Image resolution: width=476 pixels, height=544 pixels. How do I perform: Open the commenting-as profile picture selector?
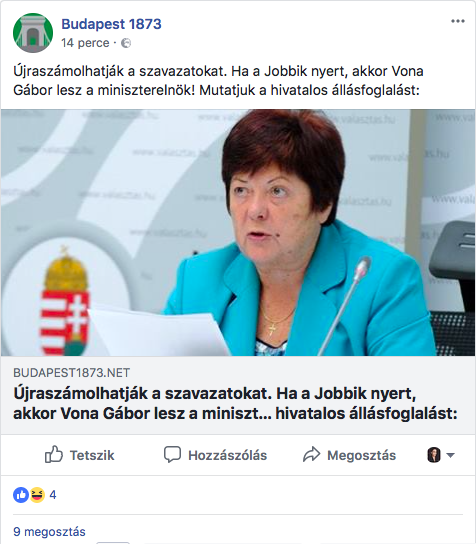[434, 455]
